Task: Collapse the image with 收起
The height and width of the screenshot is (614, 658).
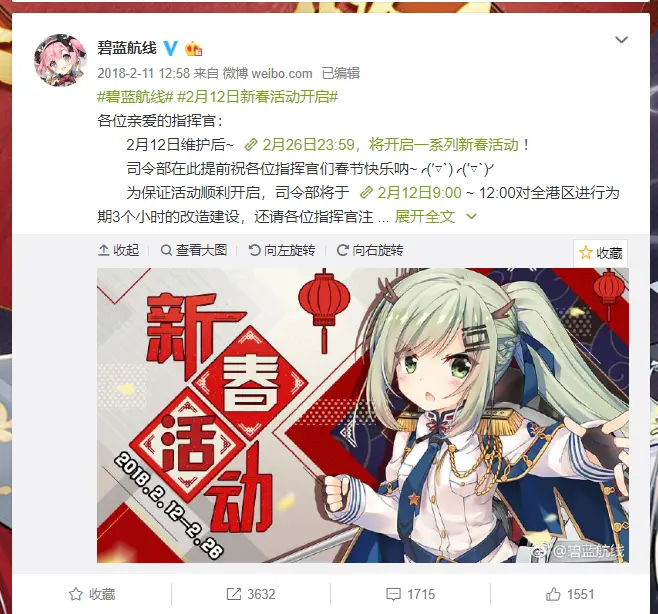Action: point(118,250)
